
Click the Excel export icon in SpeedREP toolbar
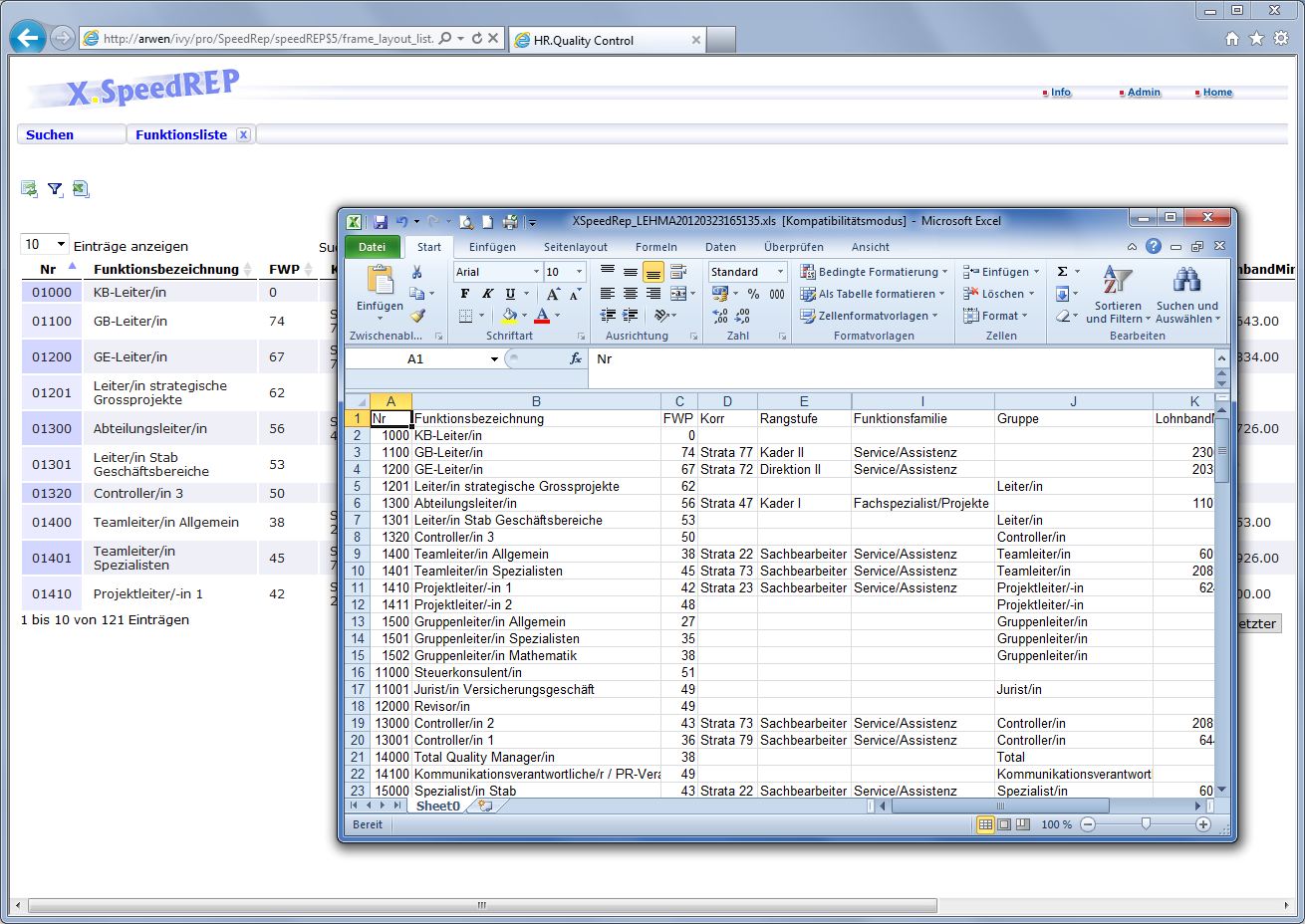[x=81, y=189]
